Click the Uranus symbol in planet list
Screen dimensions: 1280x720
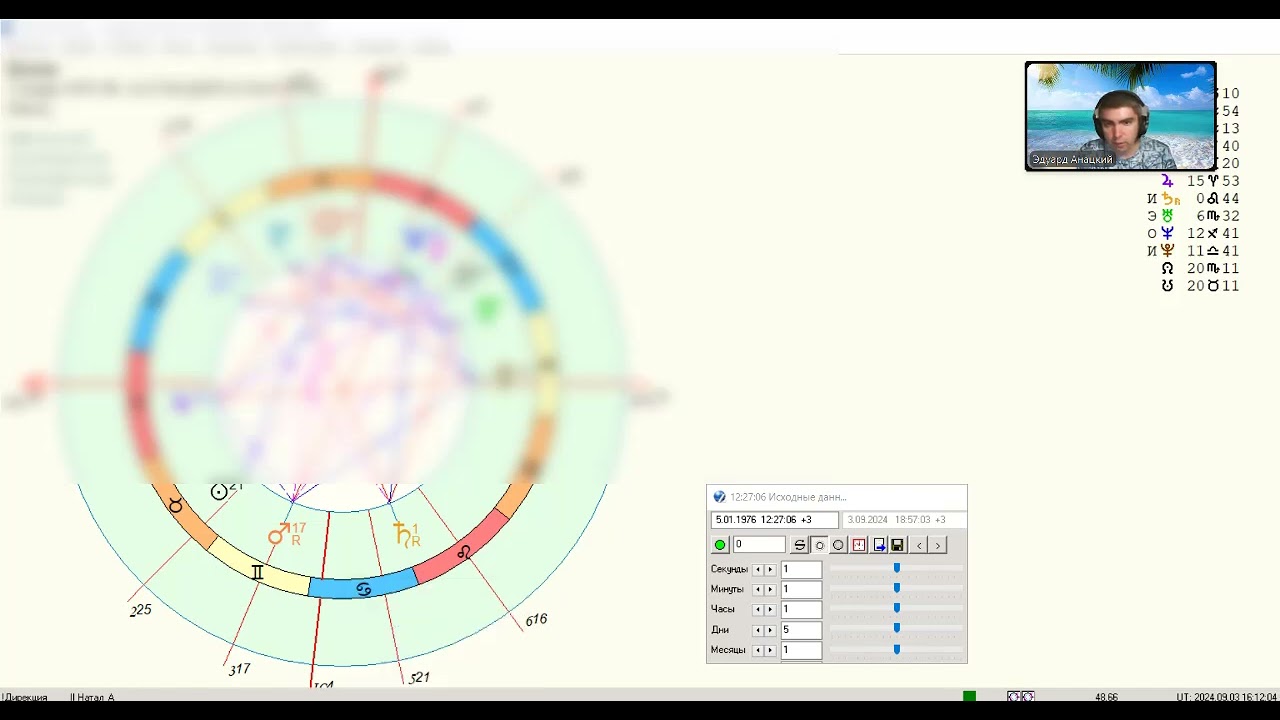point(1167,216)
